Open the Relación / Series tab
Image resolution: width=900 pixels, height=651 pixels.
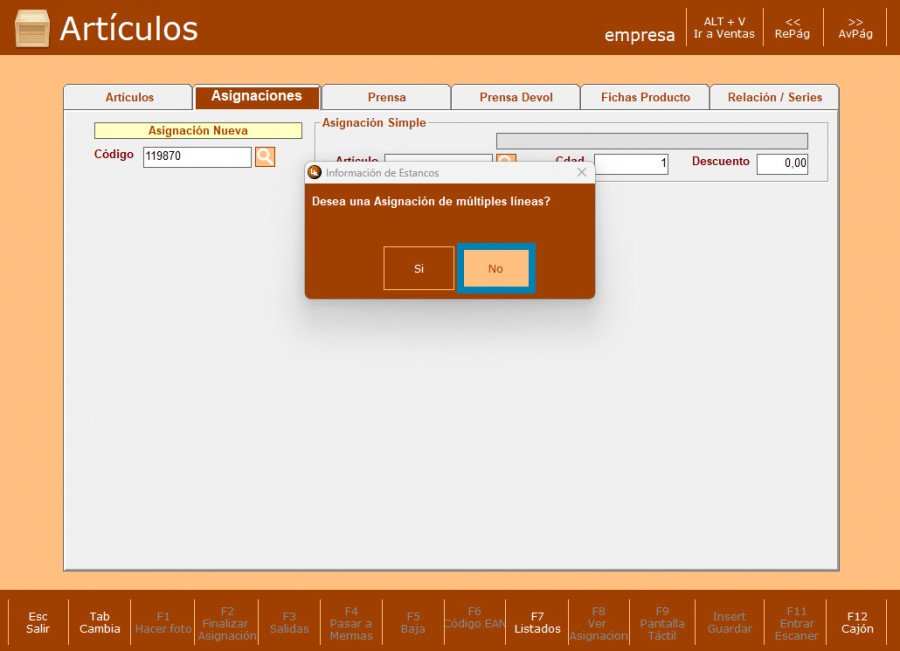[774, 97]
